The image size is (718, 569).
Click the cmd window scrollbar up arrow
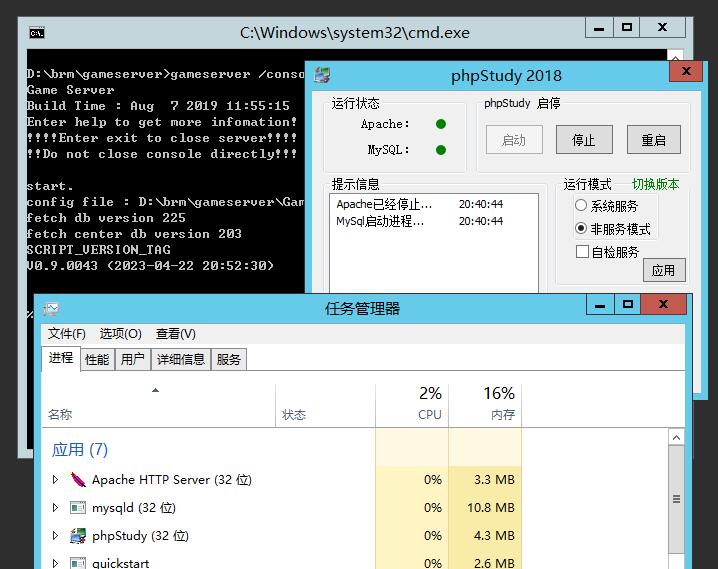675,57
